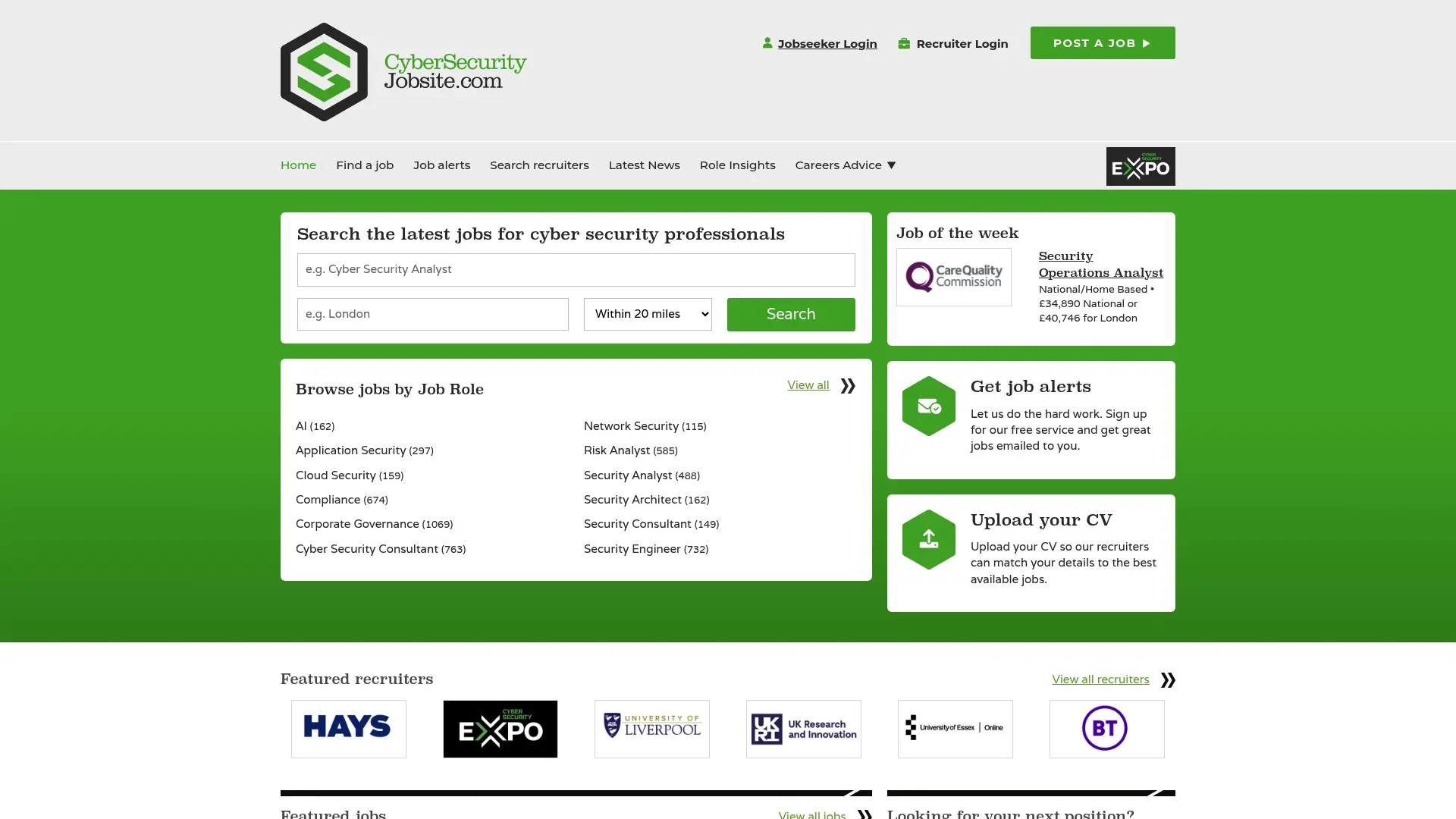The image size is (1456, 819).
Task: Click the CyberSecurity Jobsite.com wordmark
Action: [455, 71]
